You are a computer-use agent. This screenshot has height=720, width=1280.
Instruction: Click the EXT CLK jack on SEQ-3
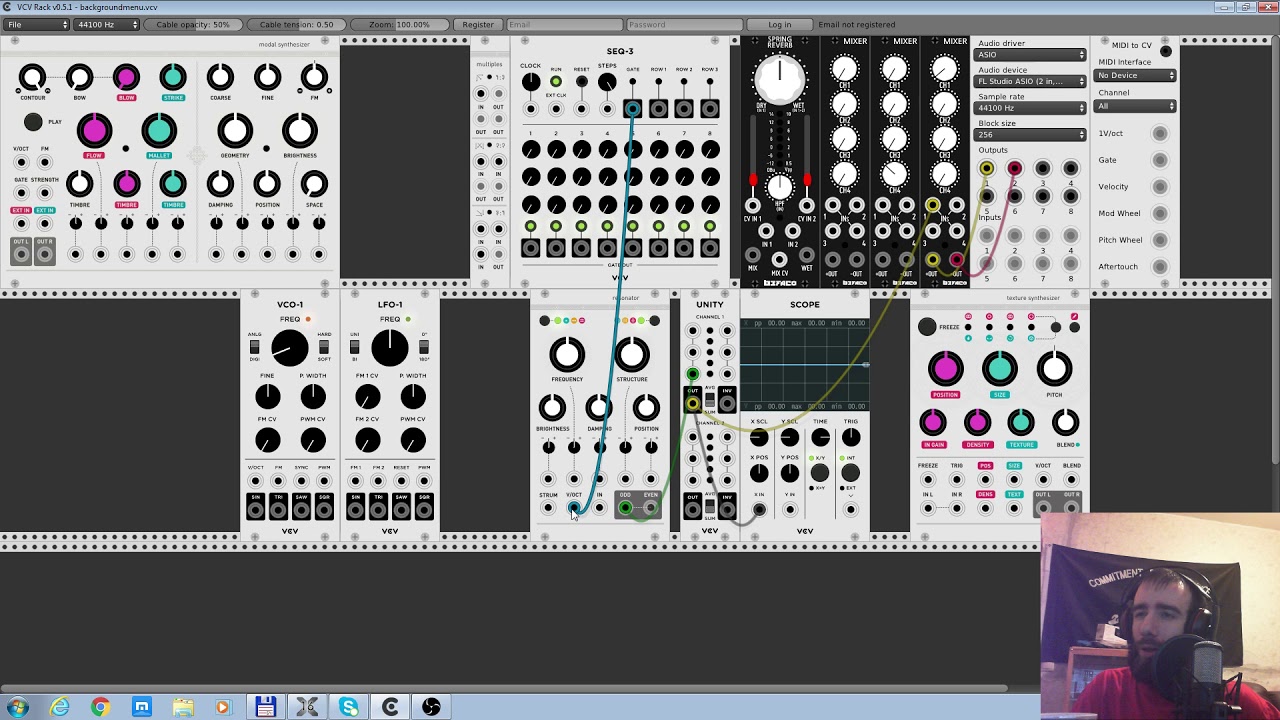tap(556, 108)
